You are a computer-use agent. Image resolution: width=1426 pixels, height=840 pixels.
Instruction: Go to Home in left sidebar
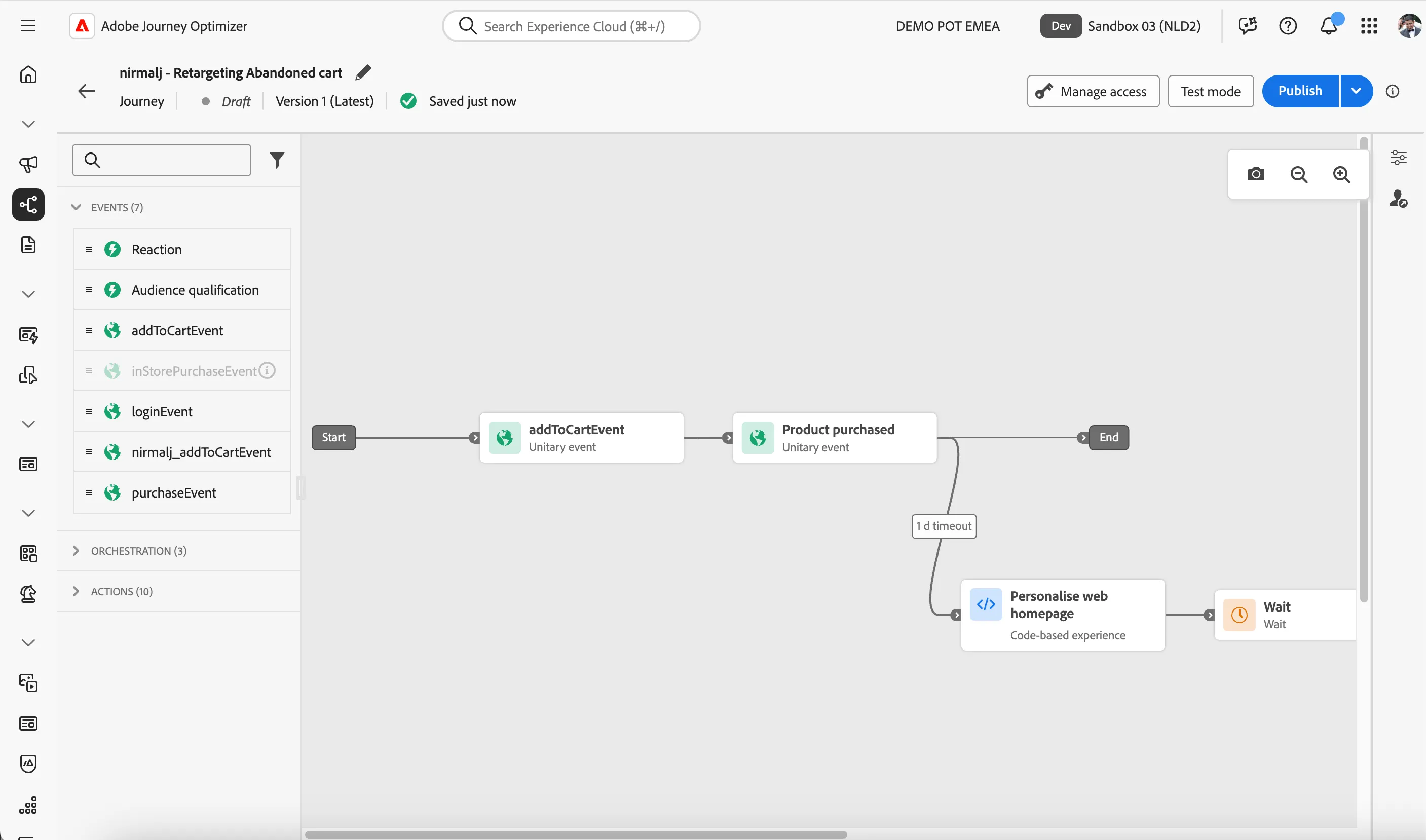coord(28,74)
